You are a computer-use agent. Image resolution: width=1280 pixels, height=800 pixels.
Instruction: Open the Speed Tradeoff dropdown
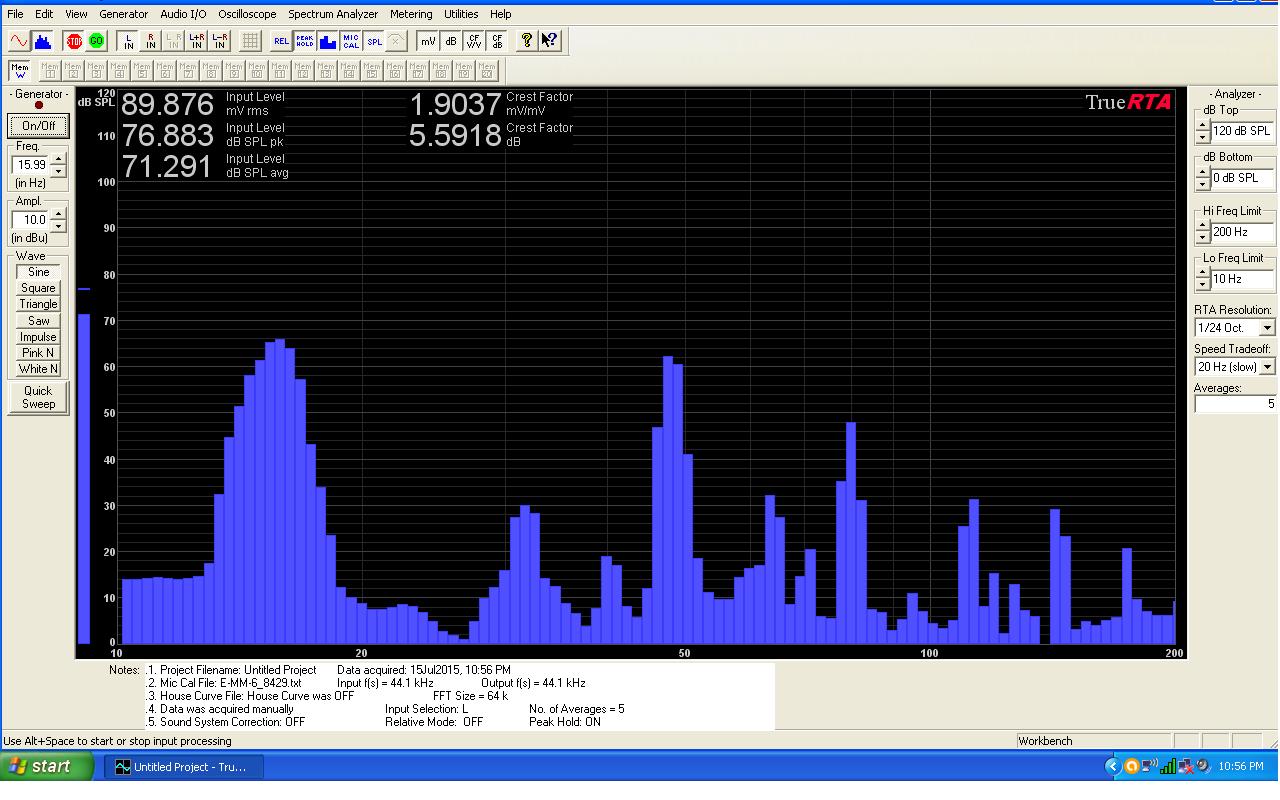coord(1268,367)
